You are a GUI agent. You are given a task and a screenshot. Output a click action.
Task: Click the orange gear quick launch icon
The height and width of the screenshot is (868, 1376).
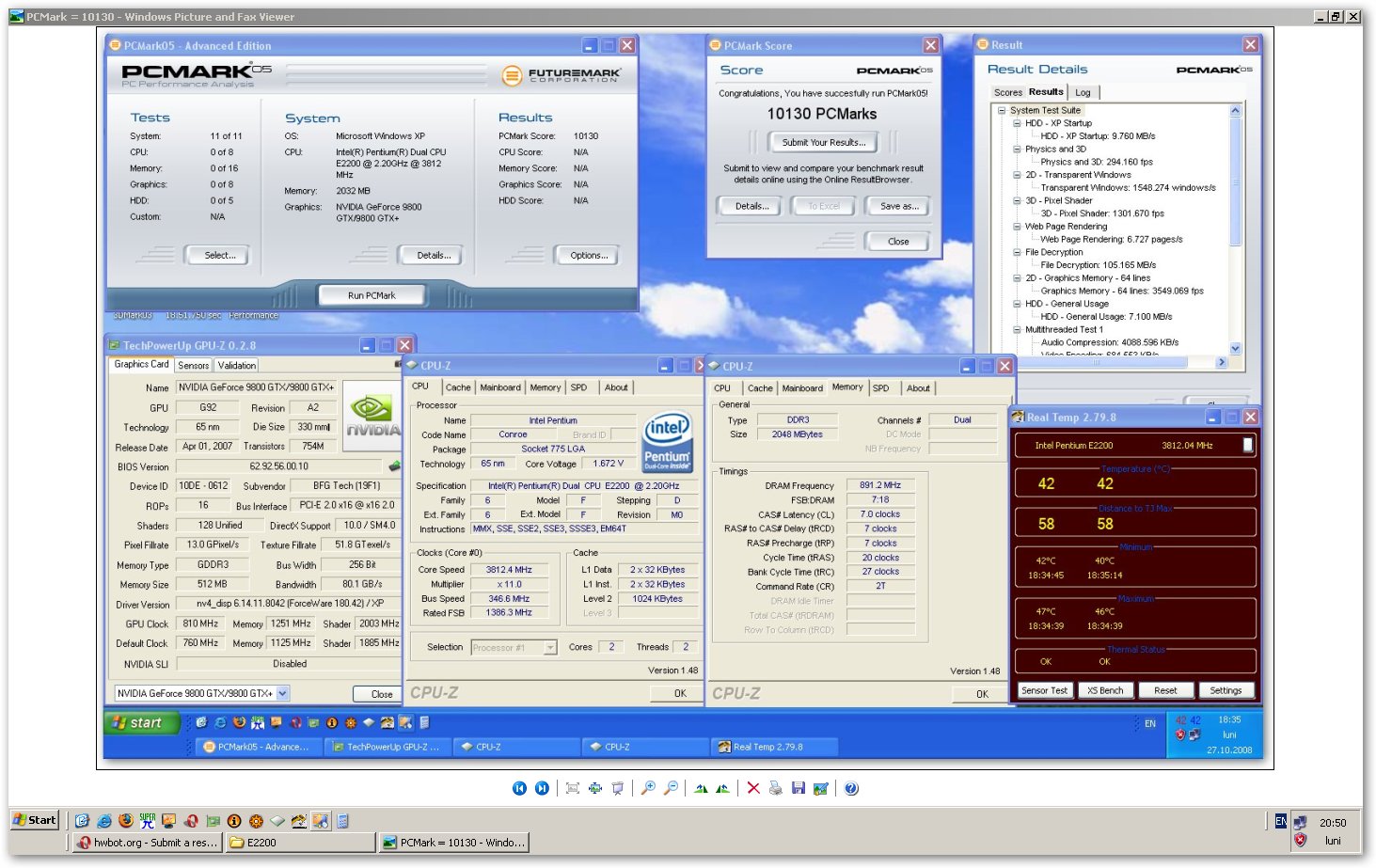[256, 821]
